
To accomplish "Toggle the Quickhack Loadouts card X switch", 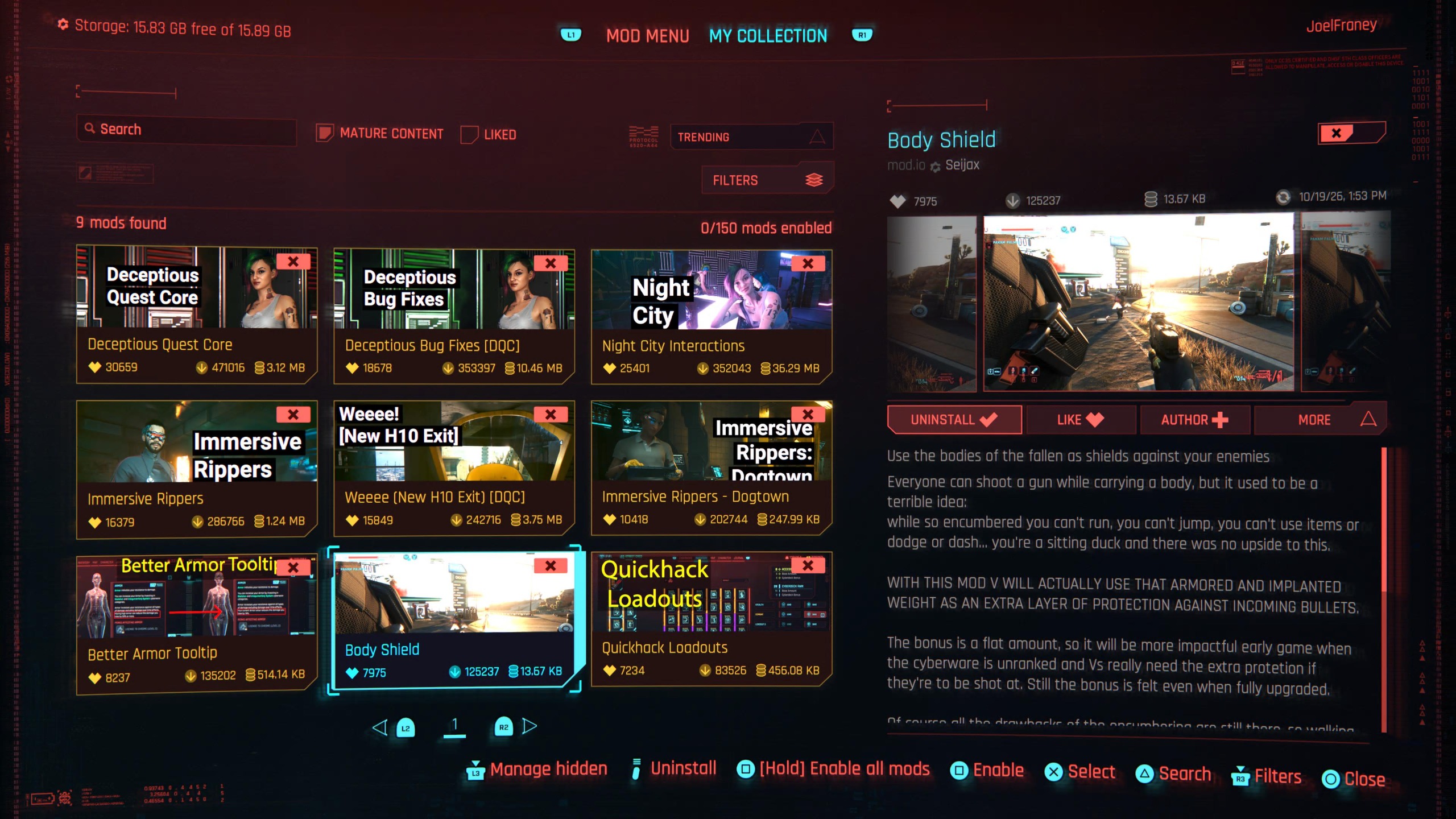I will (808, 565).
